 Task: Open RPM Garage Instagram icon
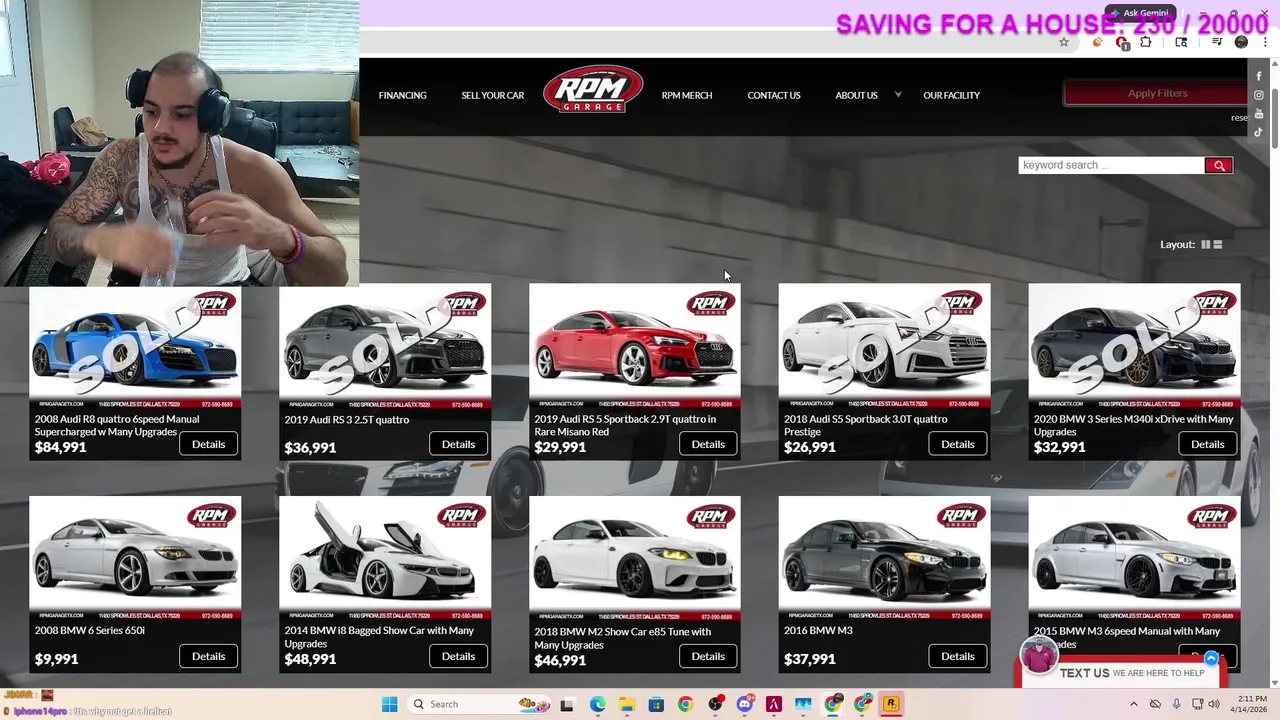[x=1259, y=95]
